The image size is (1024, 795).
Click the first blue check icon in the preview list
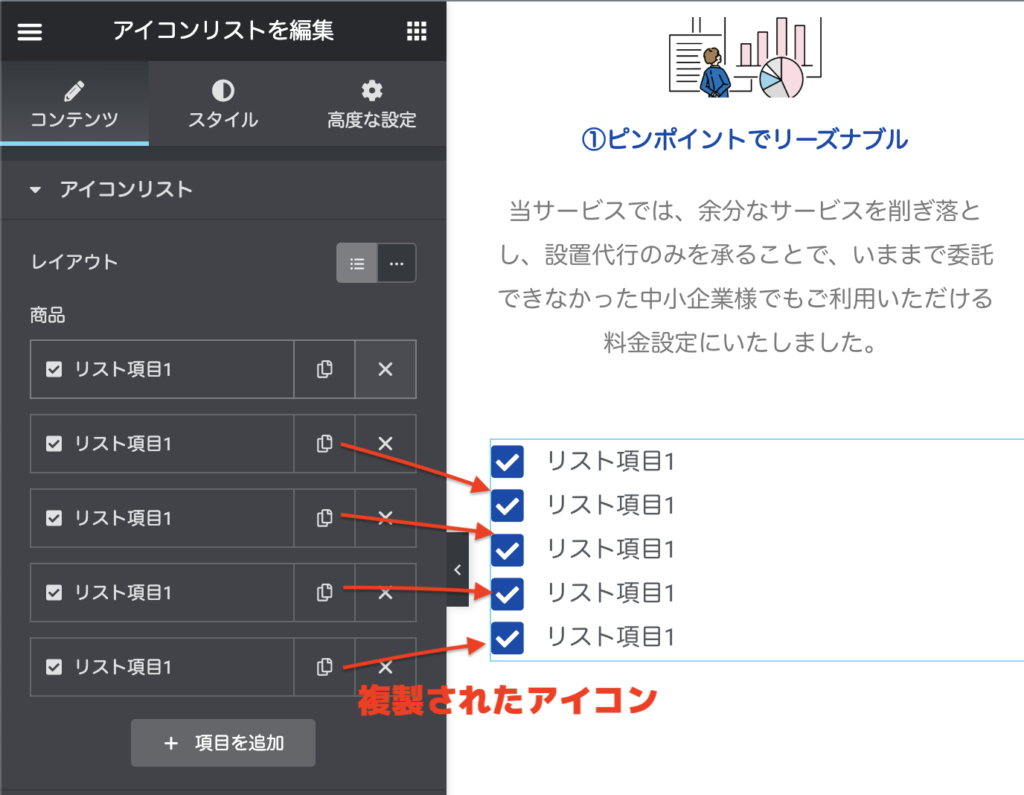507,462
